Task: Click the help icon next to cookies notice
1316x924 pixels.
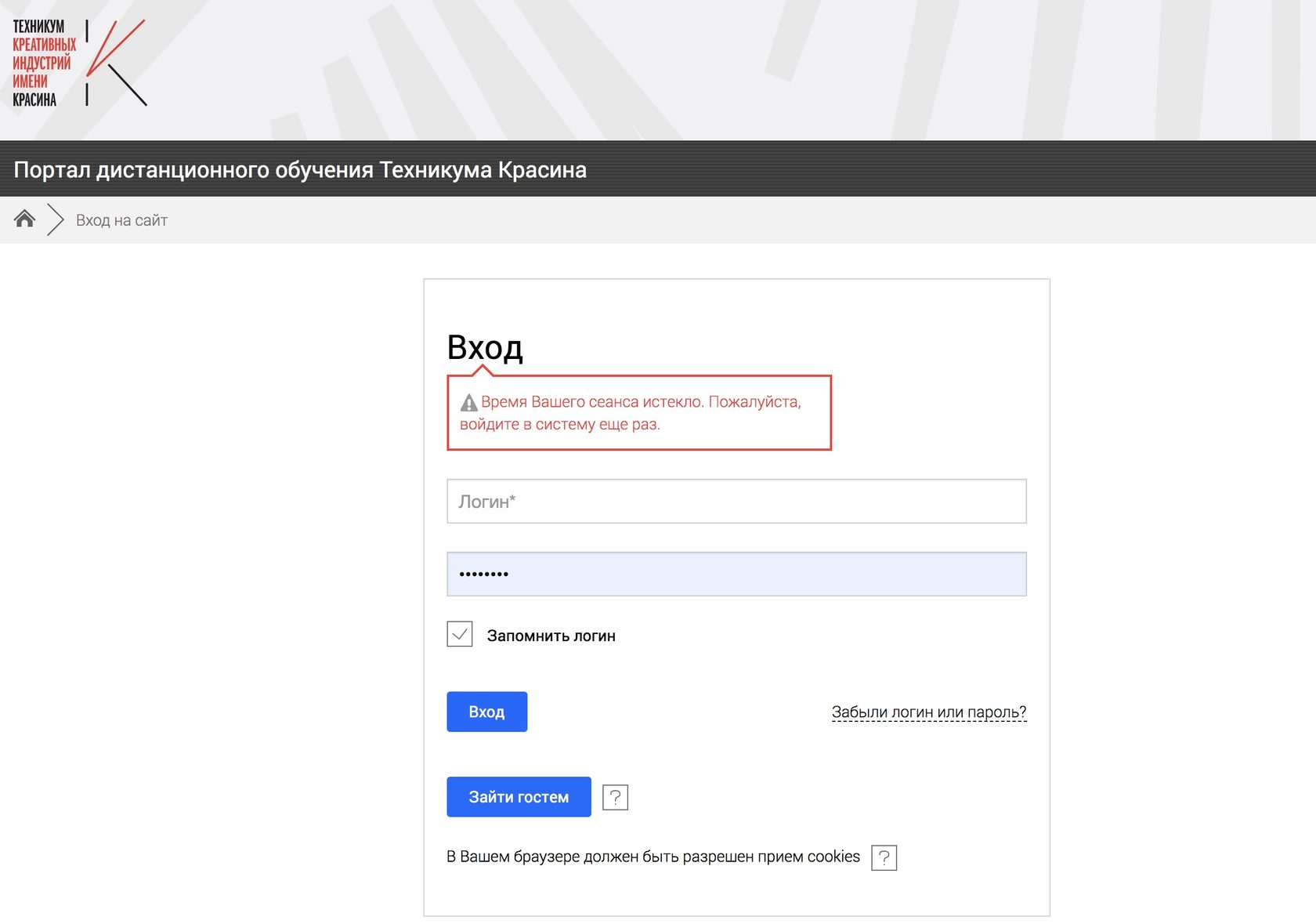Action: 884,857
